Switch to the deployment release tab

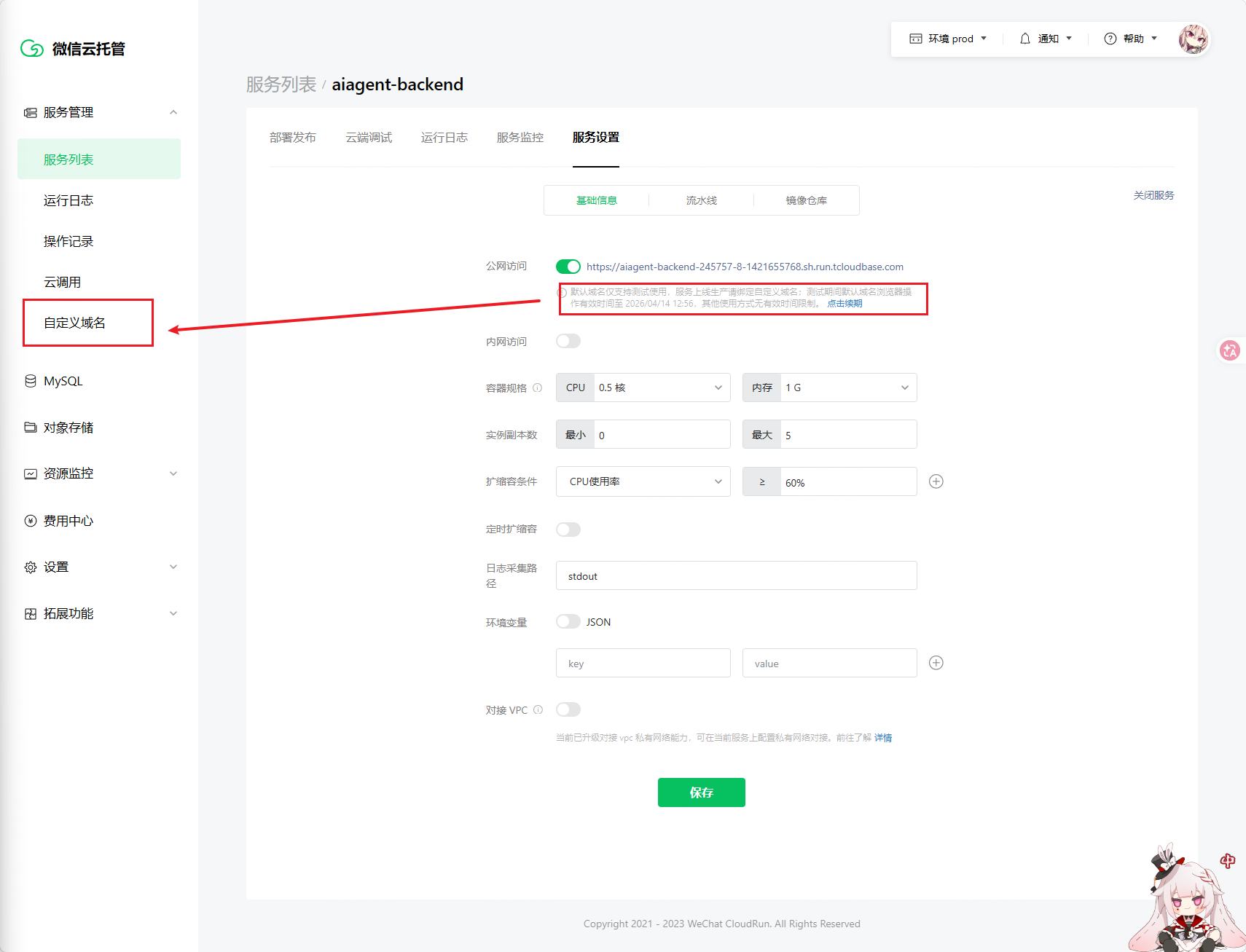(293, 138)
